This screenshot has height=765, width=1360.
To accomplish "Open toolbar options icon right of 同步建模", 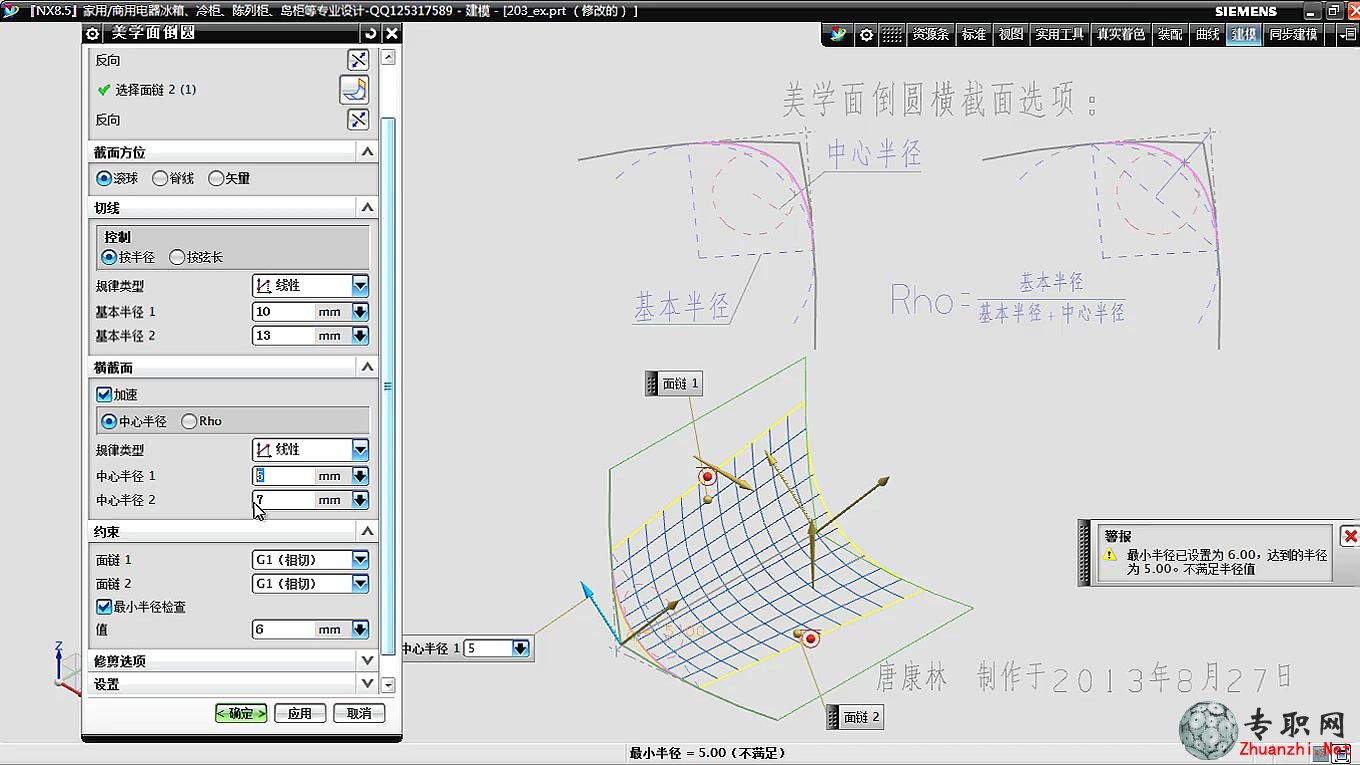I will point(1346,34).
